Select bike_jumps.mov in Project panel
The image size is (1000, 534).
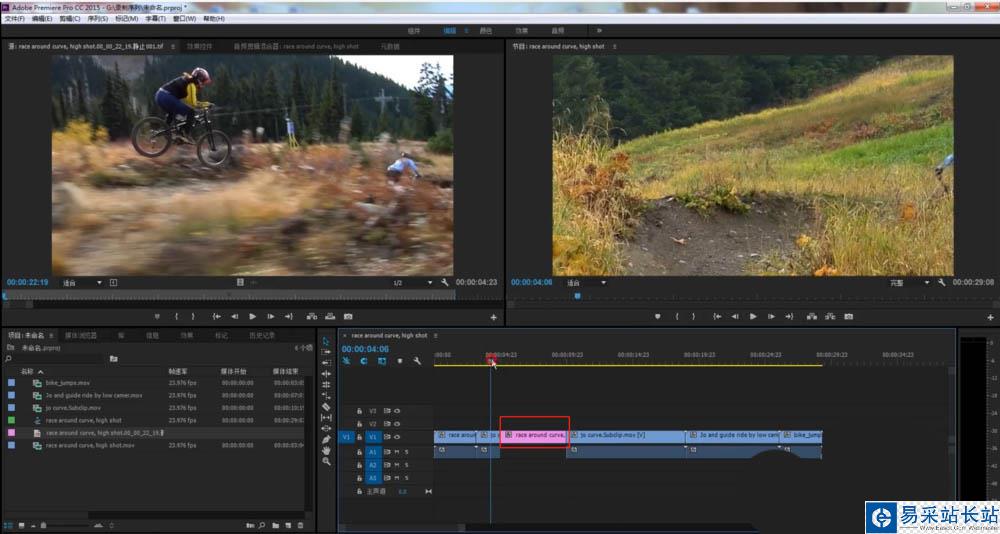(x=68, y=383)
